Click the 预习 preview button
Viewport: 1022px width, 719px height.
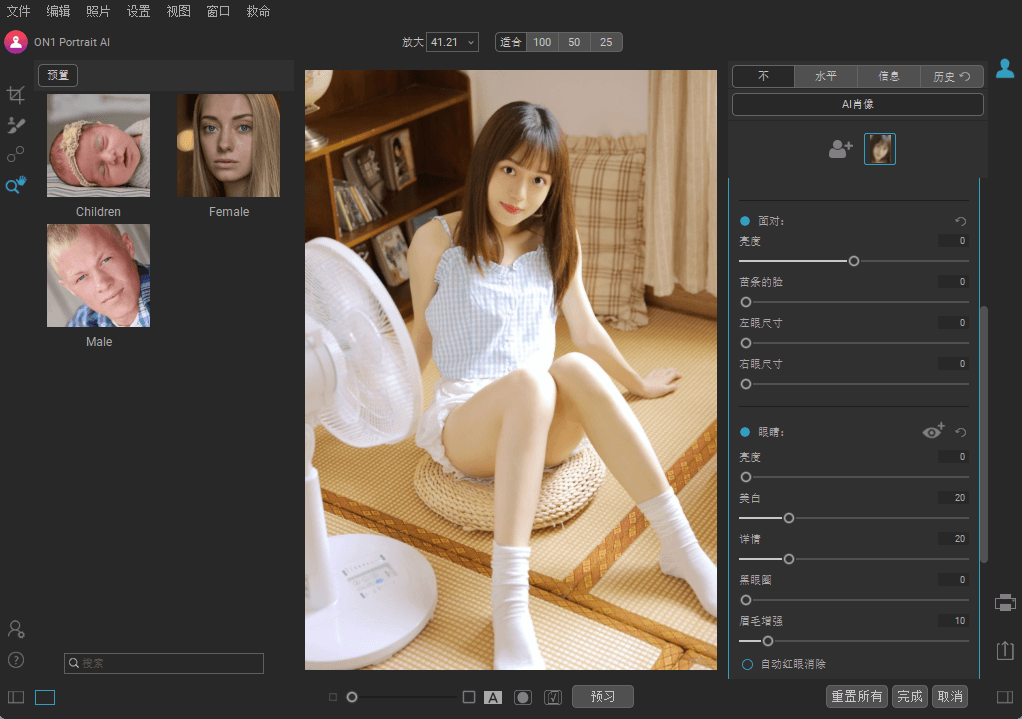pyautogui.click(x=602, y=696)
